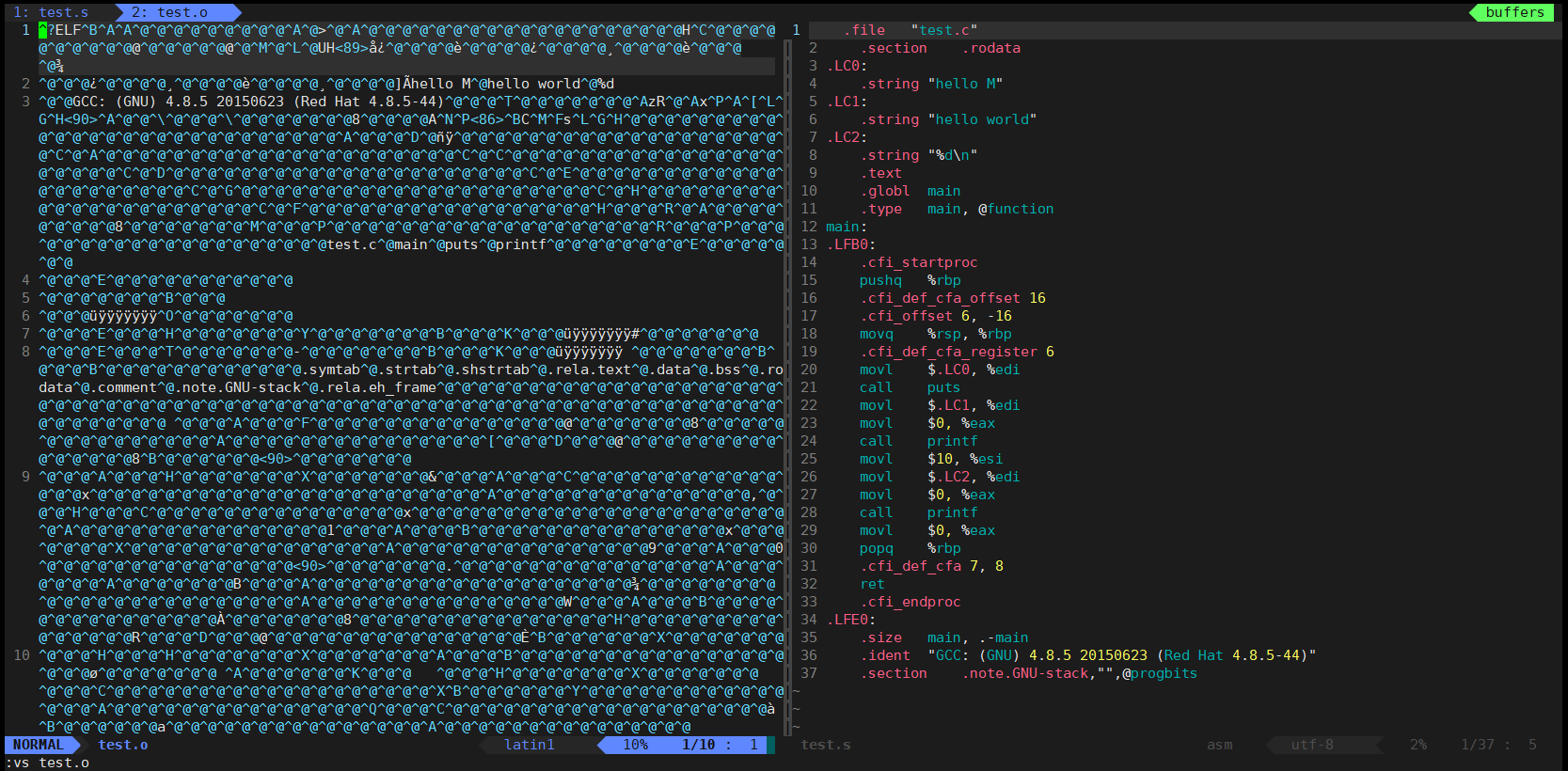
Task: Click the 'call puts' instruction
Action: pos(911,387)
